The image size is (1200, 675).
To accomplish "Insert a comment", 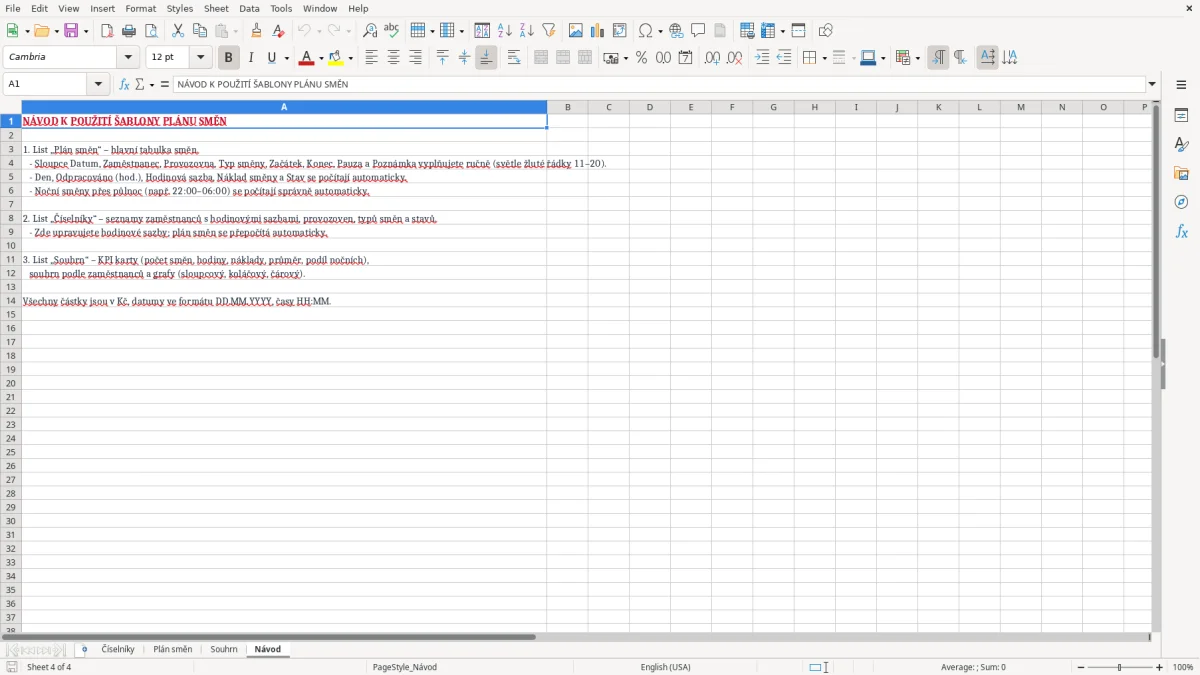I will click(x=699, y=31).
